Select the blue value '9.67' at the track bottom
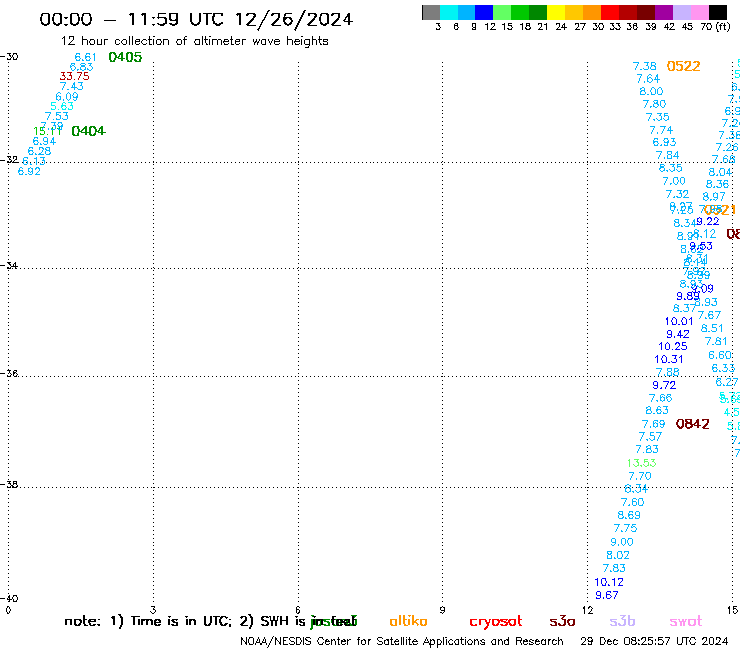 tap(606, 595)
